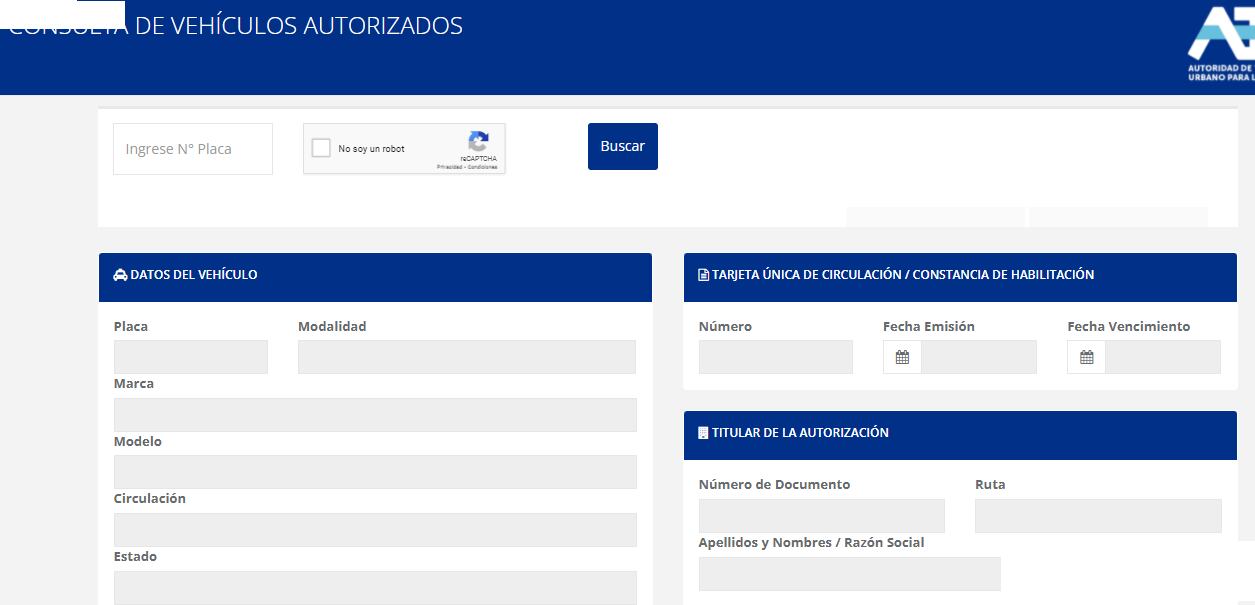Select the Modelo field
The image size is (1255, 605).
coord(375,471)
